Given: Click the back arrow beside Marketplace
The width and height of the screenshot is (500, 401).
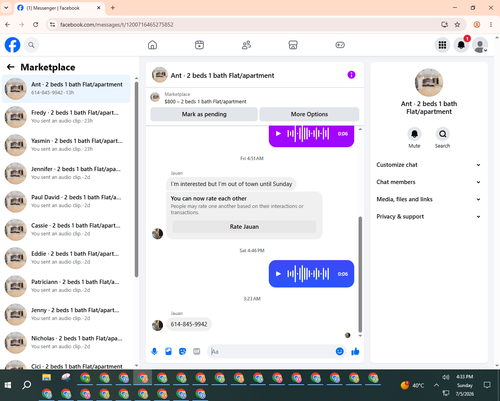Looking at the screenshot, I should tap(11, 67).
